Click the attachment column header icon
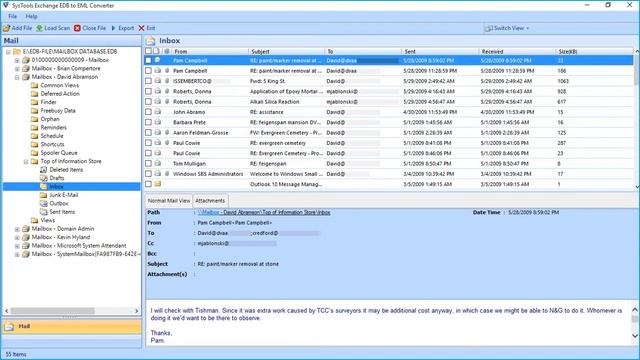 tap(167, 51)
